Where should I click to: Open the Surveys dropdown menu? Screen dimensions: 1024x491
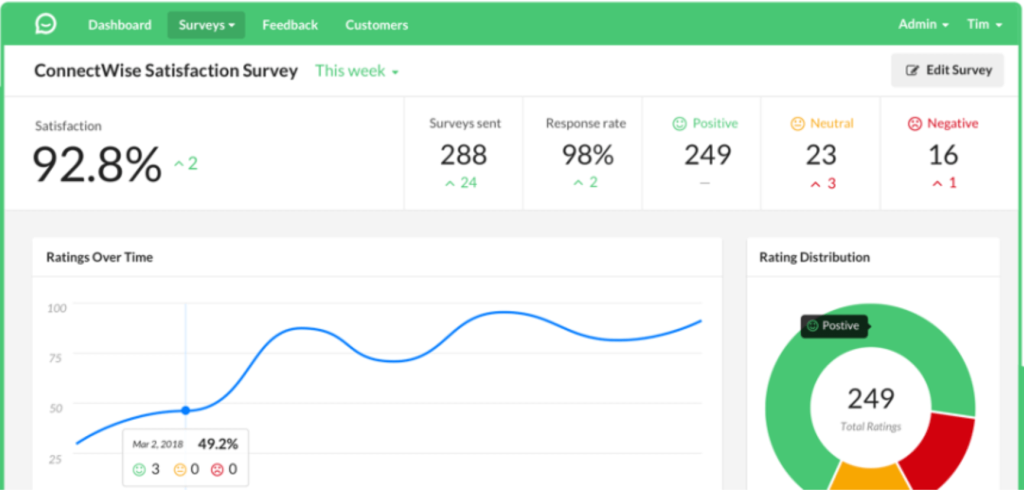(x=206, y=25)
